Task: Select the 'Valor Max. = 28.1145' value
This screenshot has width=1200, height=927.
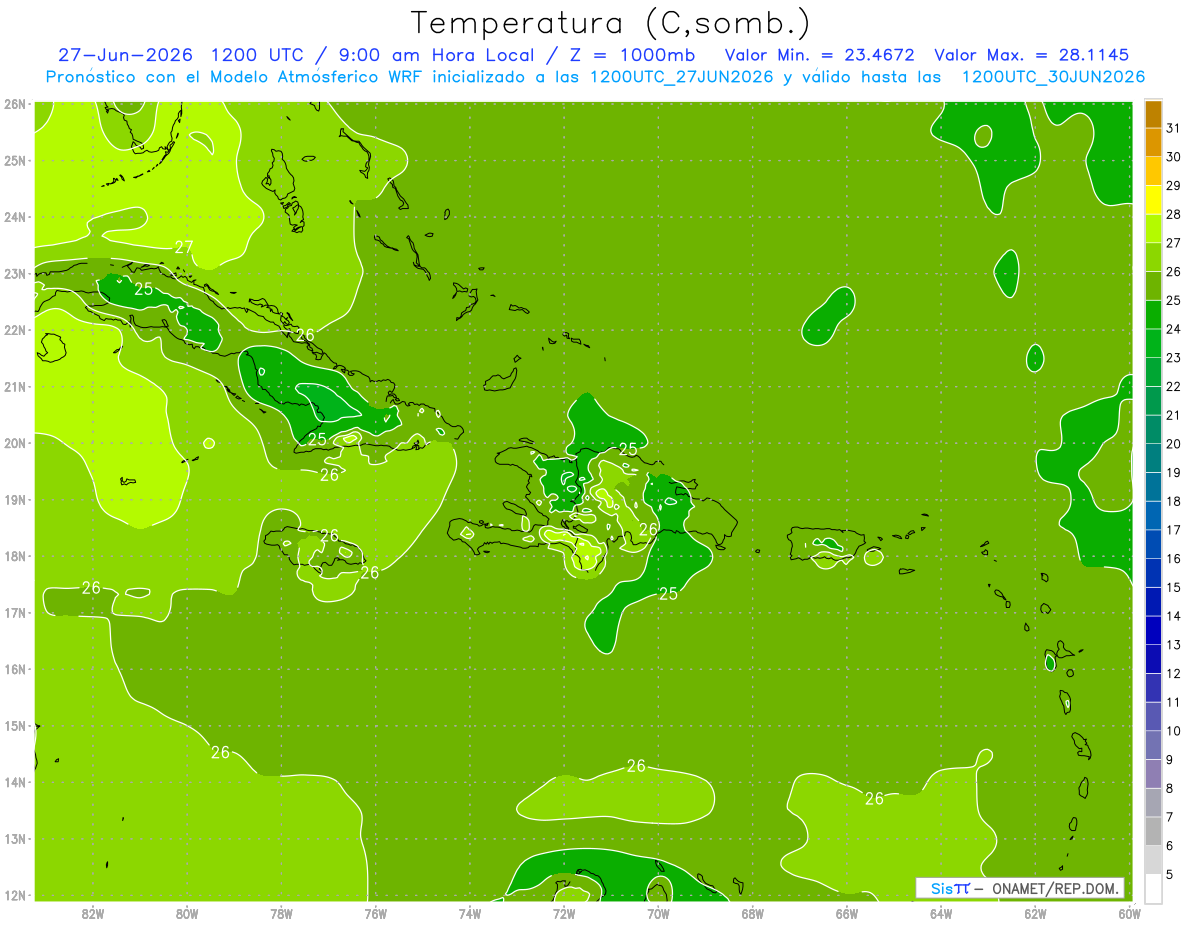Action: (1032, 55)
